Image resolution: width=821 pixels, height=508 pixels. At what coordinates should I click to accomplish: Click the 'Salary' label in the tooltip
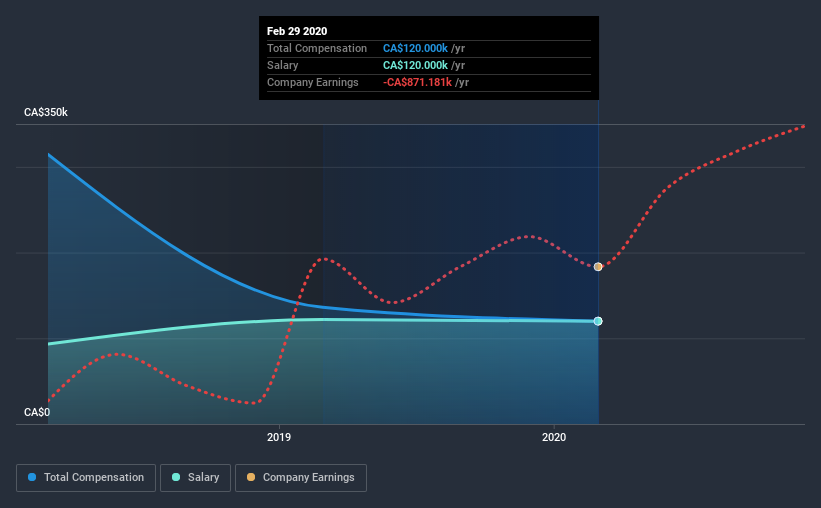coord(282,65)
